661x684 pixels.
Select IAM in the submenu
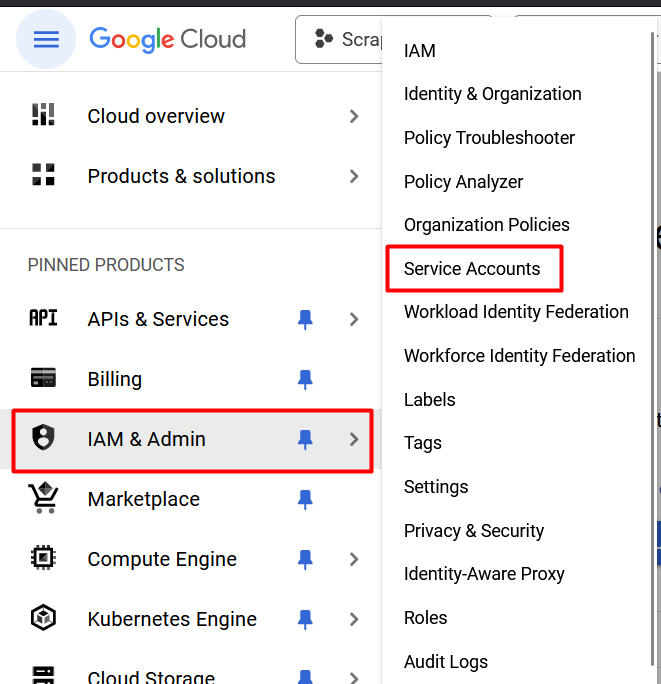tap(420, 51)
